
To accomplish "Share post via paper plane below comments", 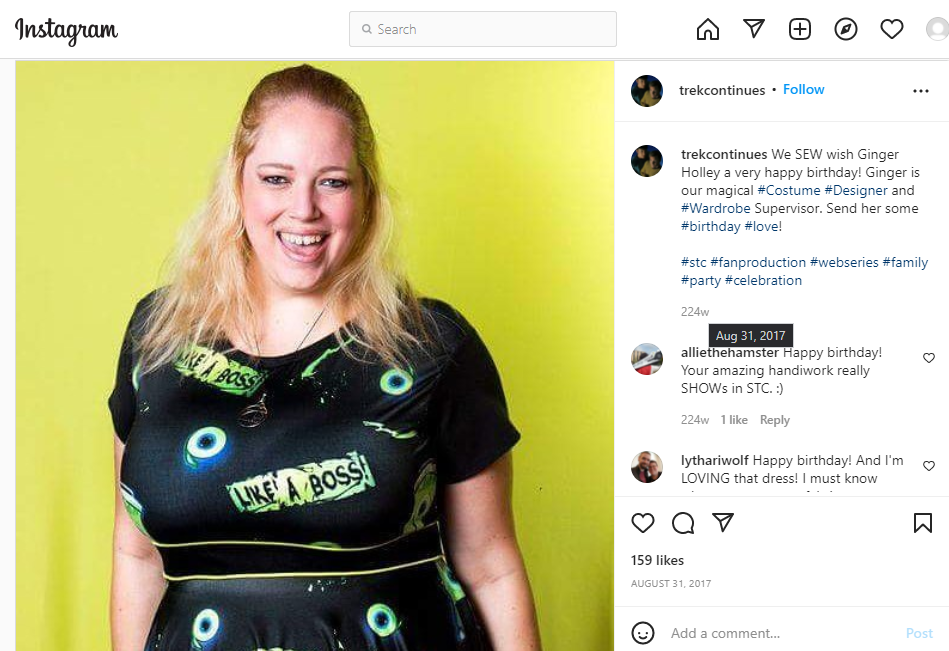I will coord(723,522).
